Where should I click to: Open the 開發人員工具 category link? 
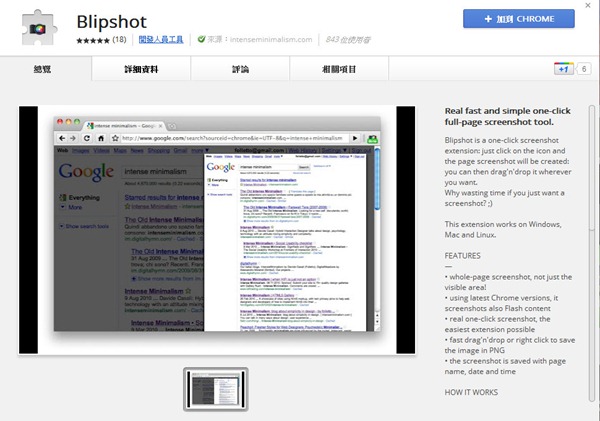161,39
